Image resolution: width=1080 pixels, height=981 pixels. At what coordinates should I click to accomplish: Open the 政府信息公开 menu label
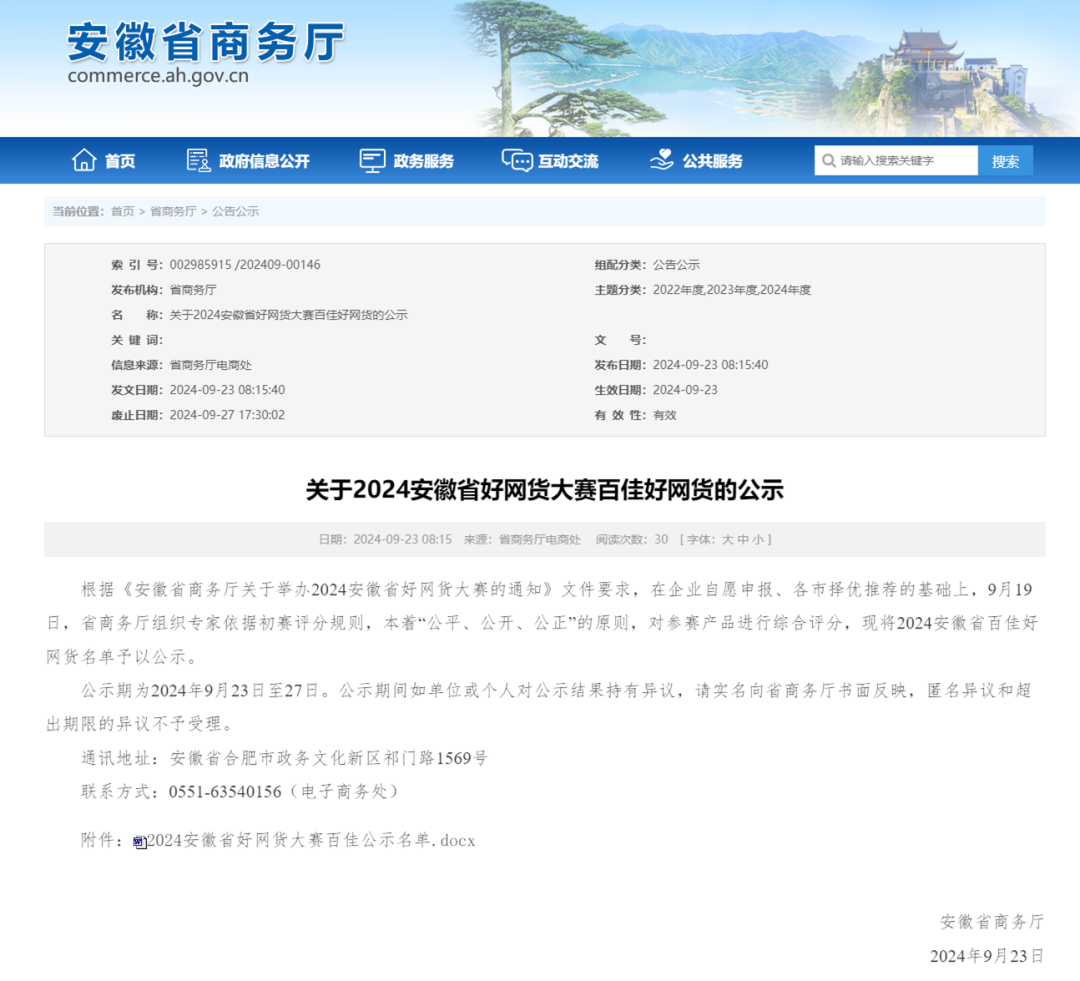click(264, 161)
